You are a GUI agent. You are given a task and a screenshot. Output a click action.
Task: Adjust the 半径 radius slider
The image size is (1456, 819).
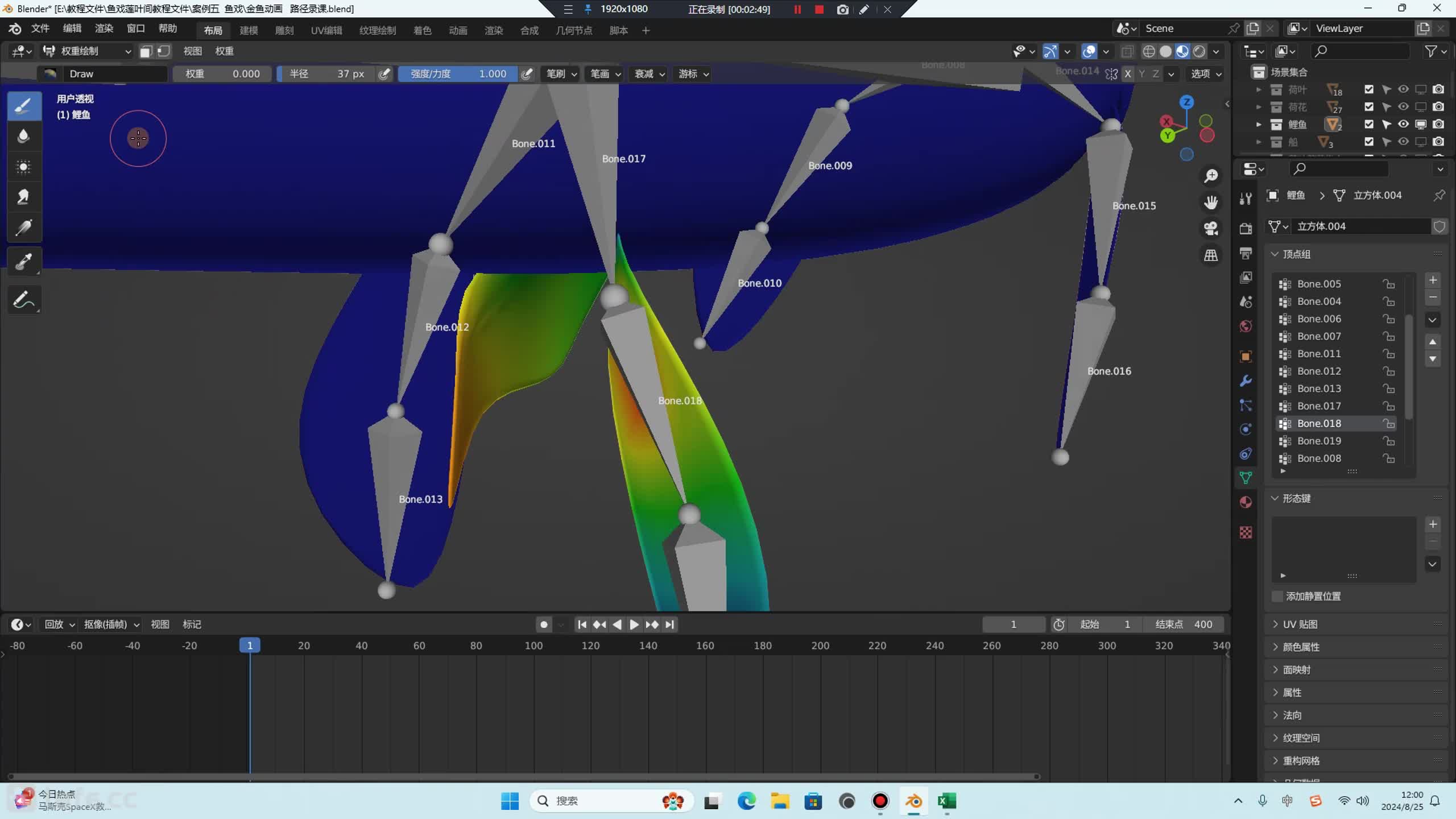pos(326,74)
